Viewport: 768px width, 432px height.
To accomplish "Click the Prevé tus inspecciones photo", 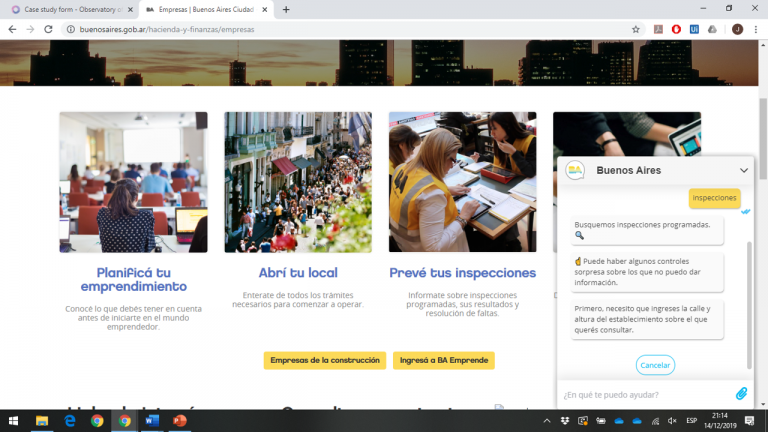I will point(462,182).
